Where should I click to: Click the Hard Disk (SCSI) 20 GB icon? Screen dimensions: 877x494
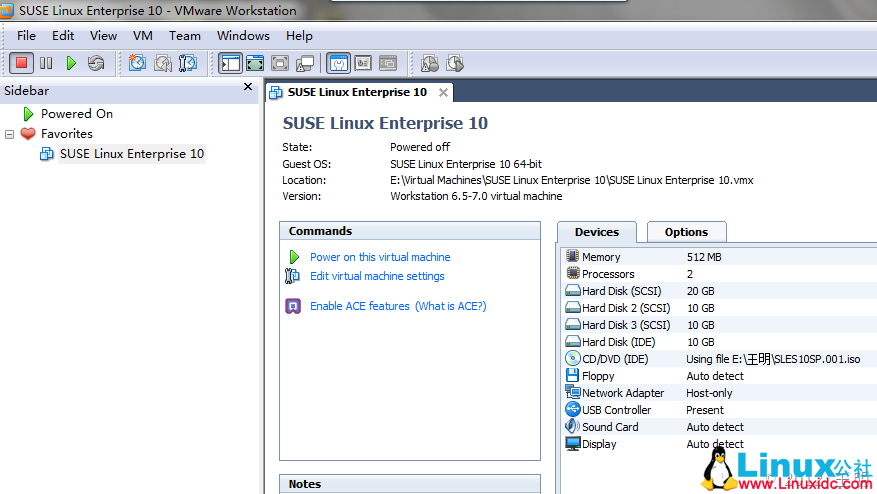pos(573,290)
